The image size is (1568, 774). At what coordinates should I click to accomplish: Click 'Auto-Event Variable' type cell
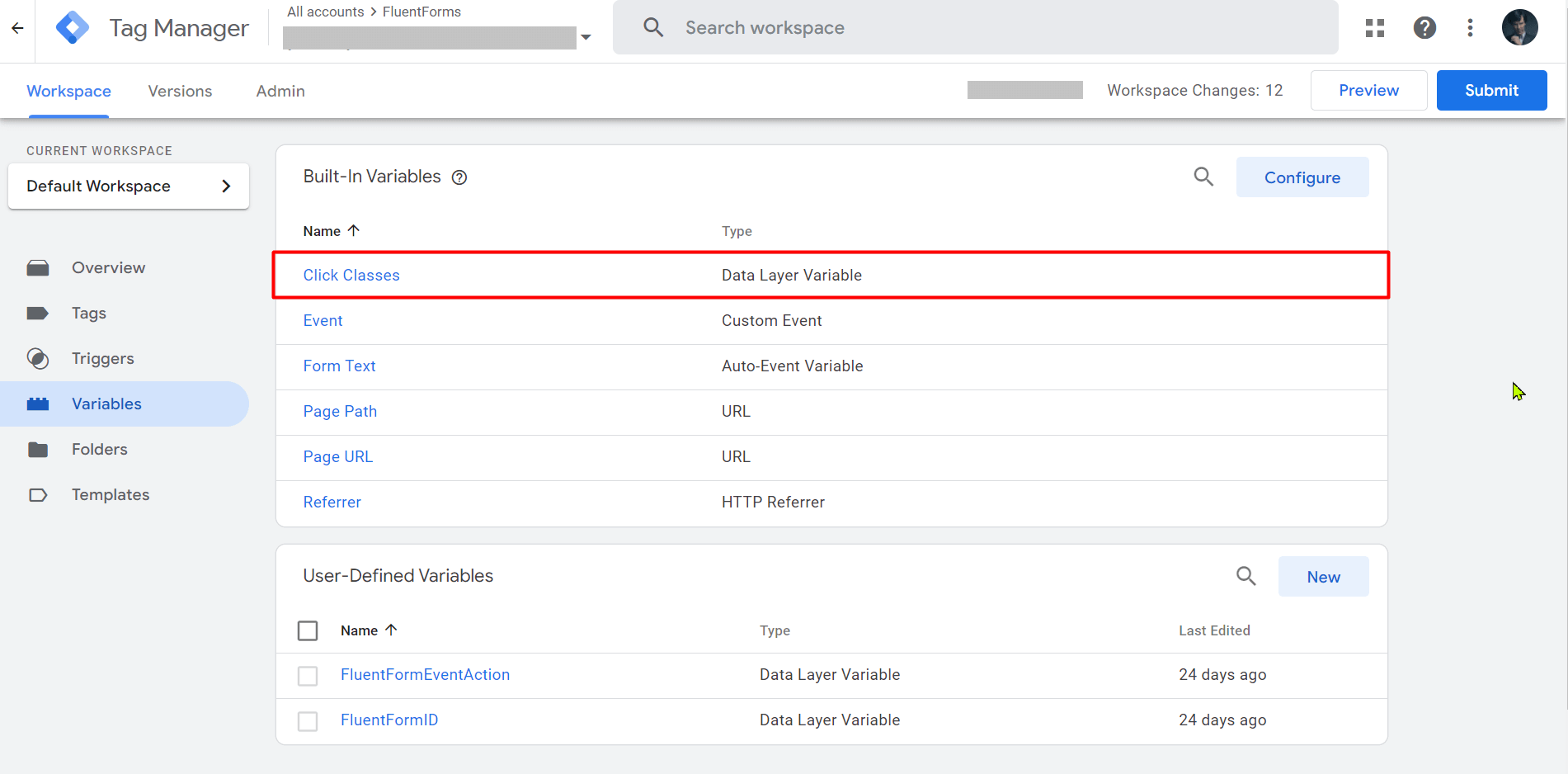pyautogui.click(x=792, y=366)
